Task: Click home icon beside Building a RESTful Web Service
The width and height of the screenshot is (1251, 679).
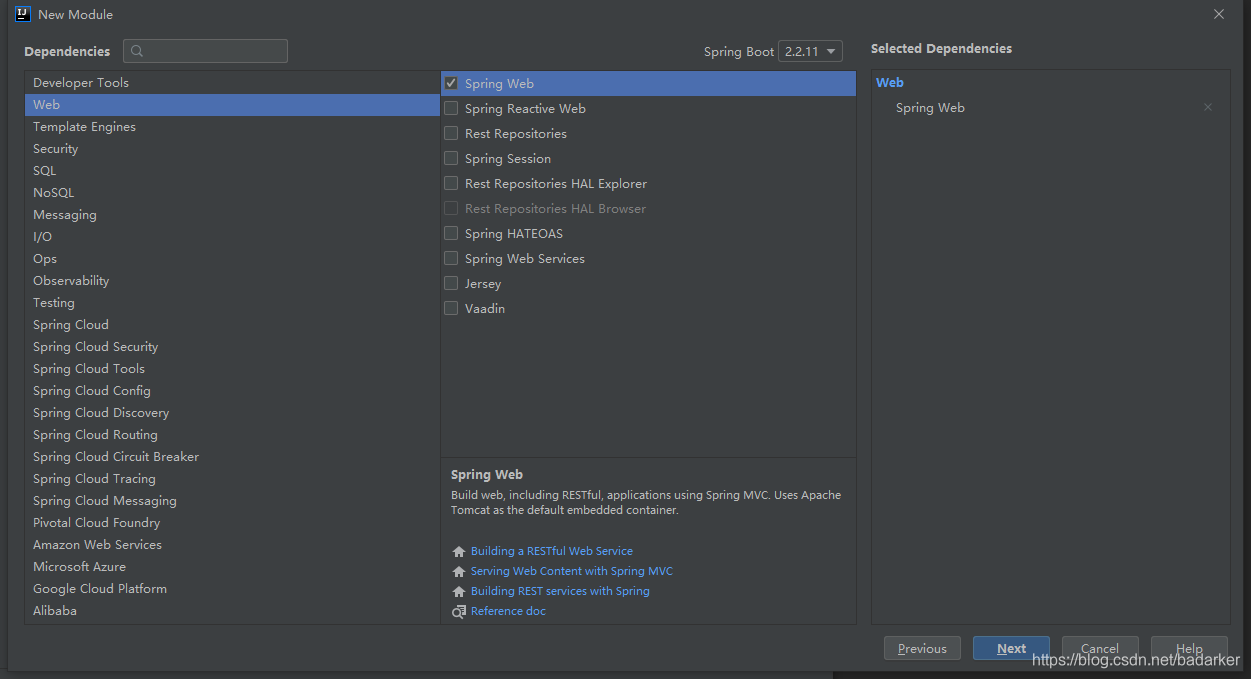Action: click(459, 551)
